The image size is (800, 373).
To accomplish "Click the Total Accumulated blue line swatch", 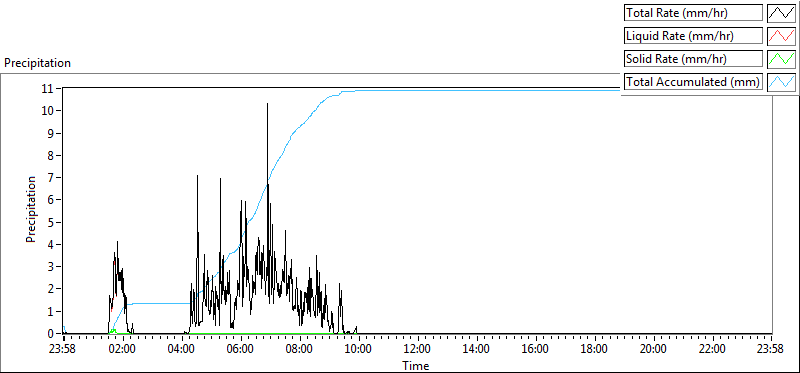I will pos(781,81).
